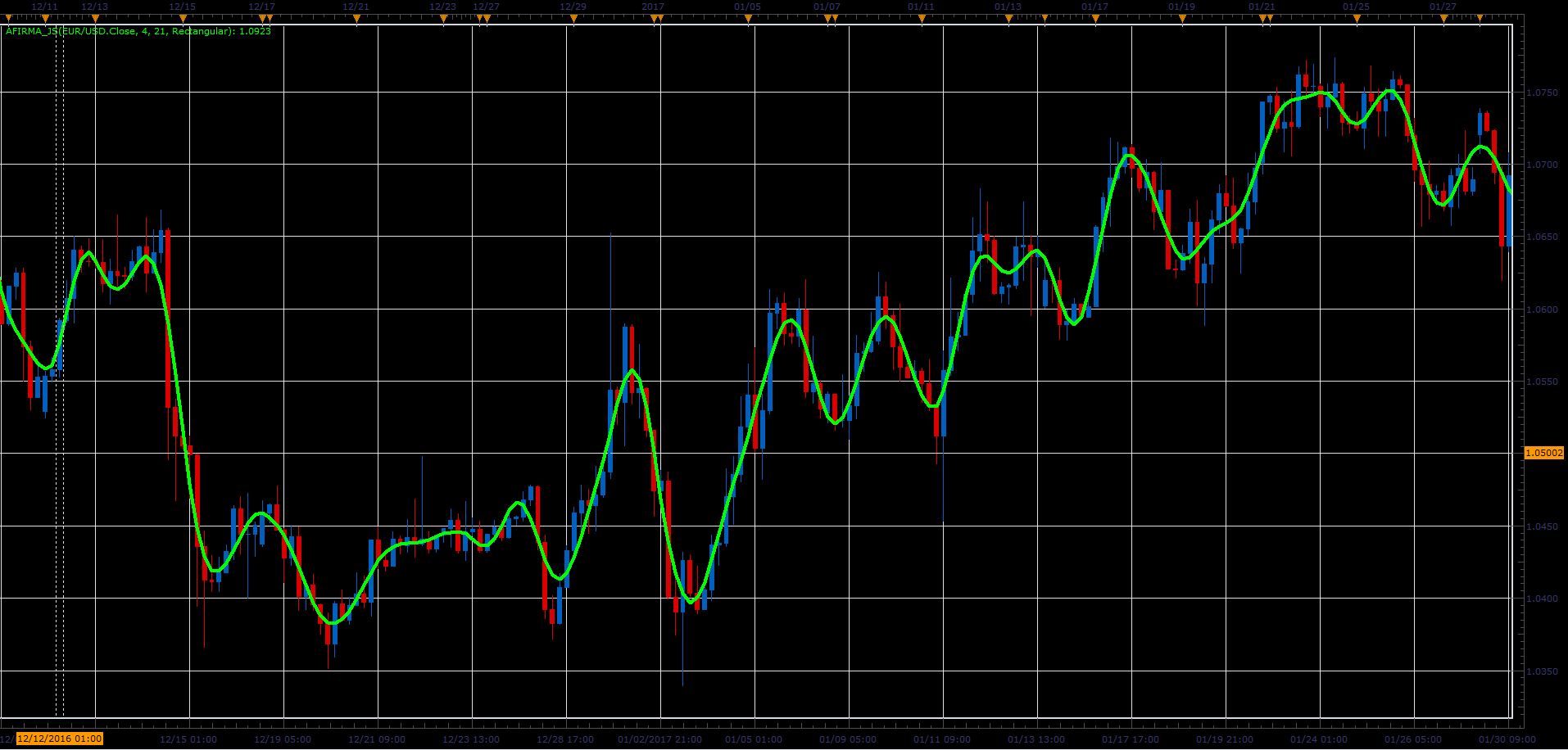Select the 01/19 21:00 time label
This screenshot has width=1568, height=750.
1225,739
